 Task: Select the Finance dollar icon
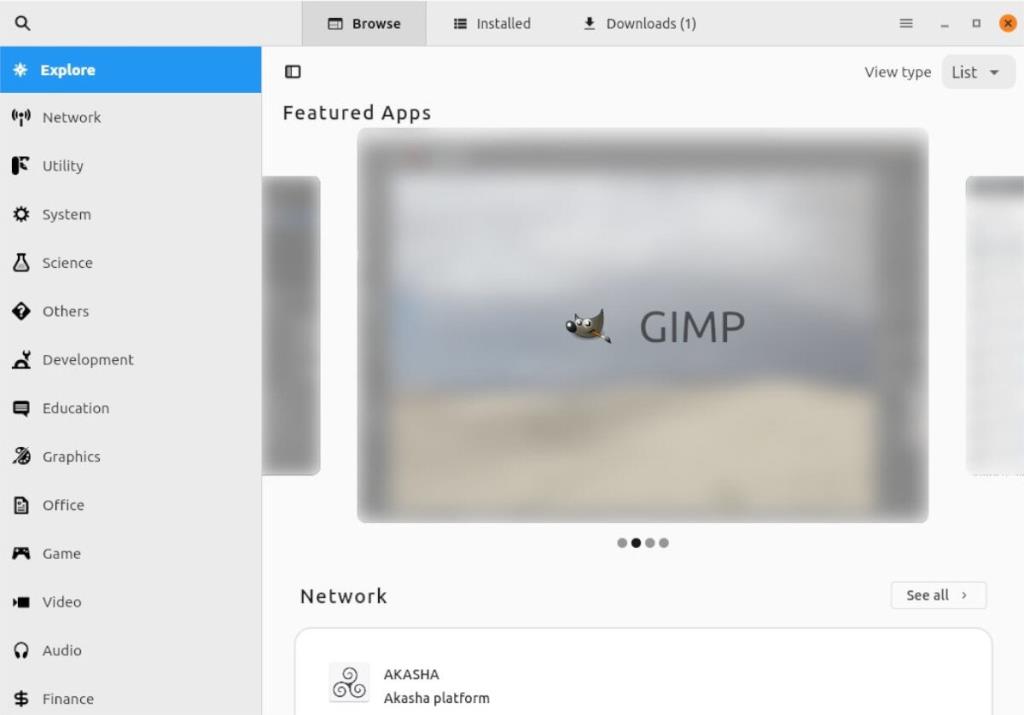21,698
